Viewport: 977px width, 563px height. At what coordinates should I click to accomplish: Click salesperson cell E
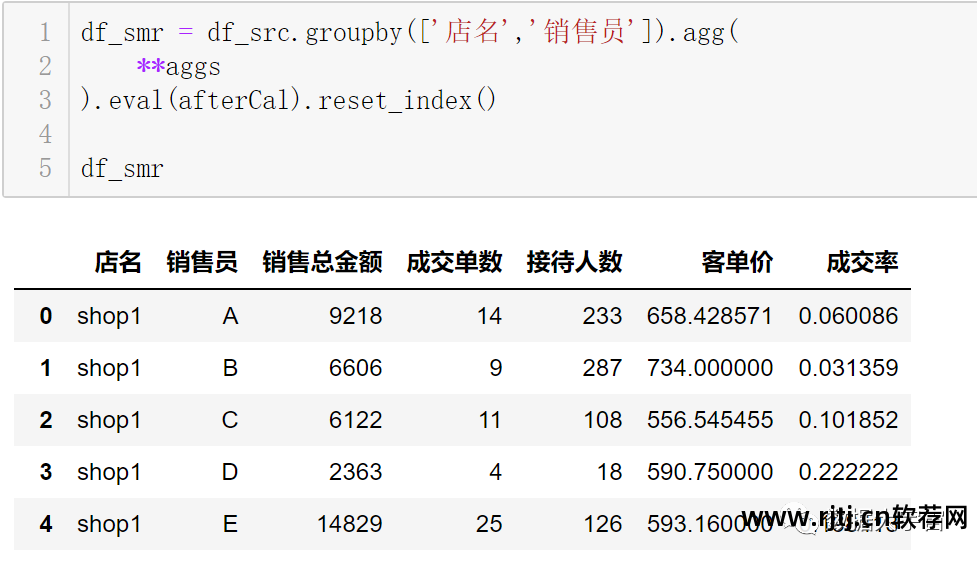tap(231, 524)
